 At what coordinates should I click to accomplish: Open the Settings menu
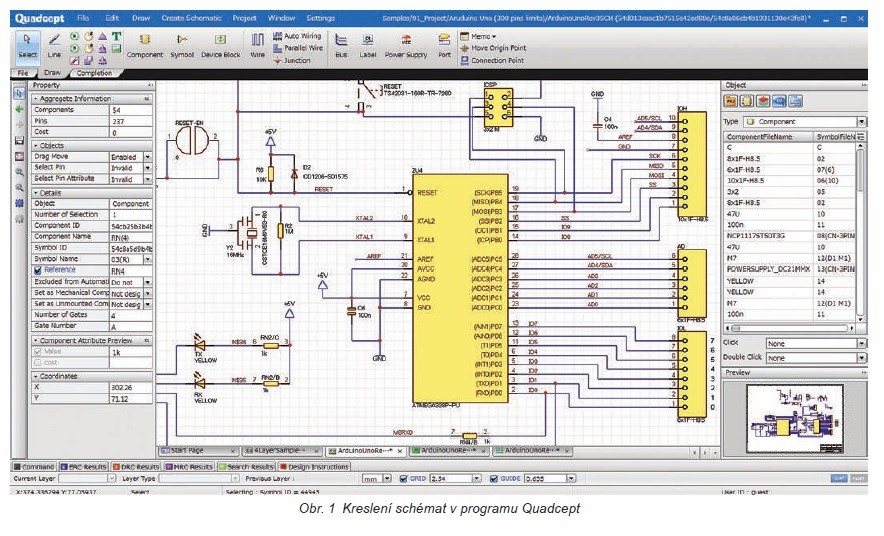coord(320,18)
